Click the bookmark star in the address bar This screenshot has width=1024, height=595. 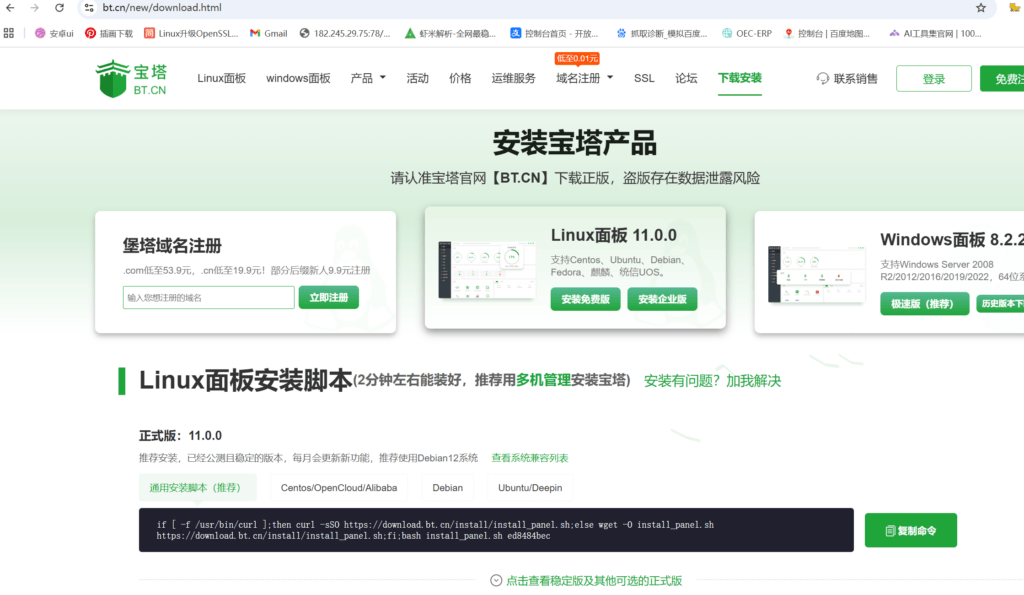[980, 8]
